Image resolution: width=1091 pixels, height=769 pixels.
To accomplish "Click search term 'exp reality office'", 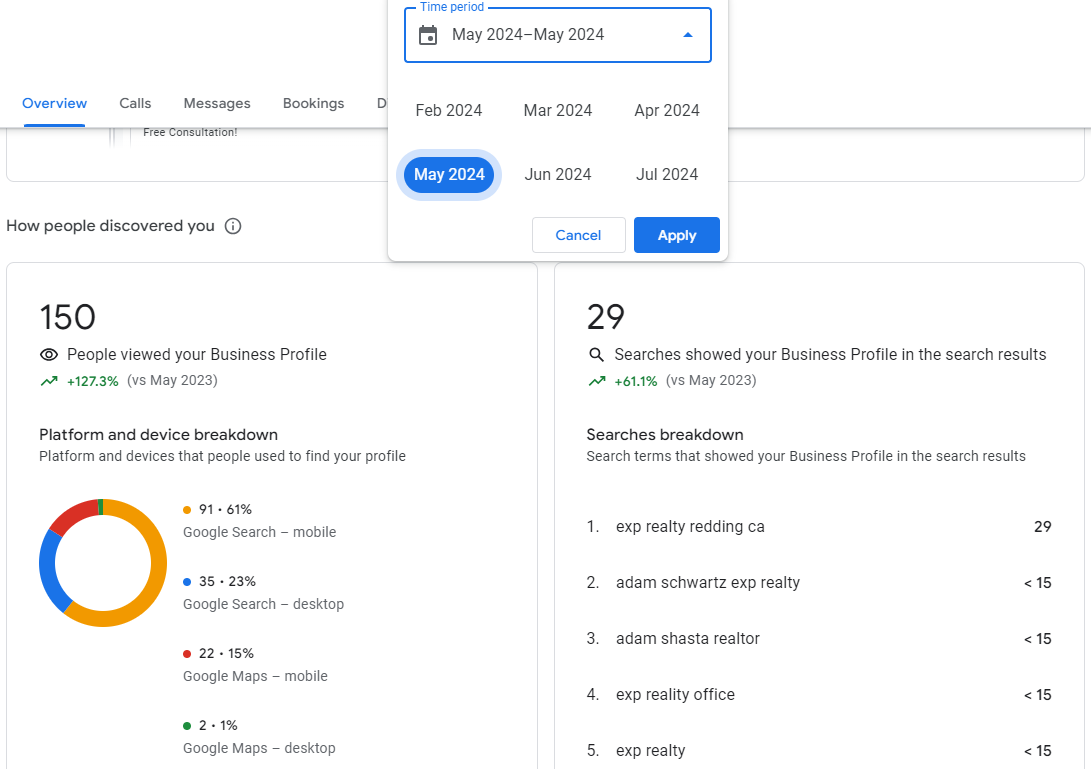I will (x=675, y=695).
